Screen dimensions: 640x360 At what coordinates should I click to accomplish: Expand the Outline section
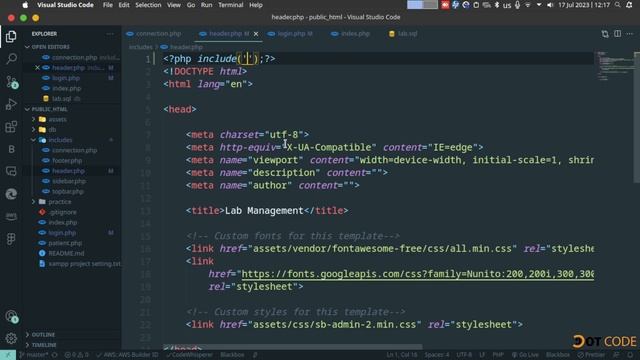[x=27, y=335]
